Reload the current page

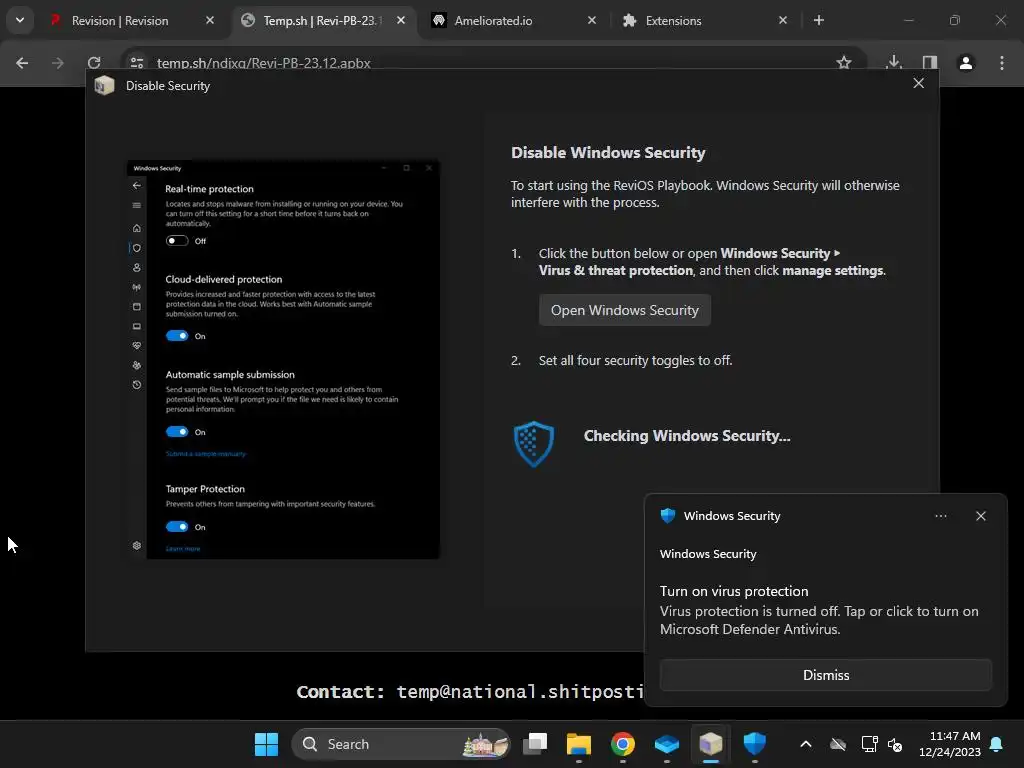(94, 63)
